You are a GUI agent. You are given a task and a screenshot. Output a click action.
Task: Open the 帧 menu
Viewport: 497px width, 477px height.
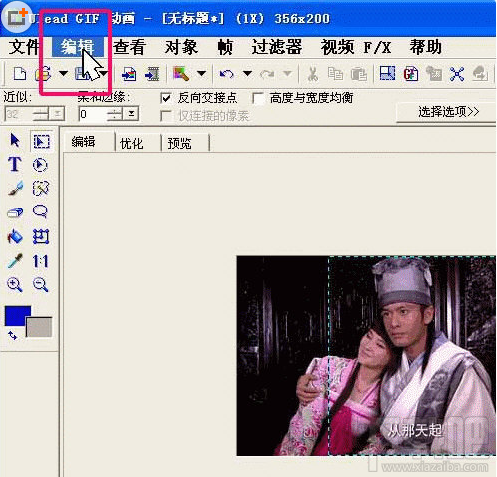point(225,47)
